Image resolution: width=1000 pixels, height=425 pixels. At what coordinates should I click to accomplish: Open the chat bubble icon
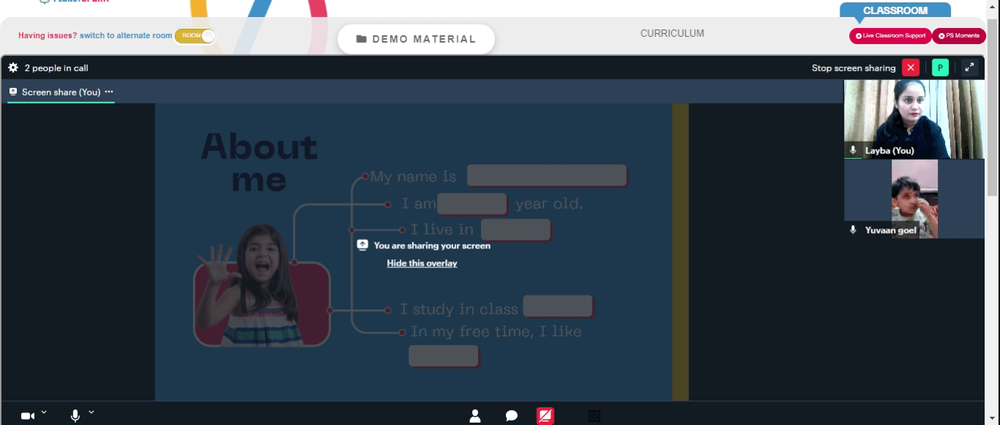pyautogui.click(x=511, y=416)
